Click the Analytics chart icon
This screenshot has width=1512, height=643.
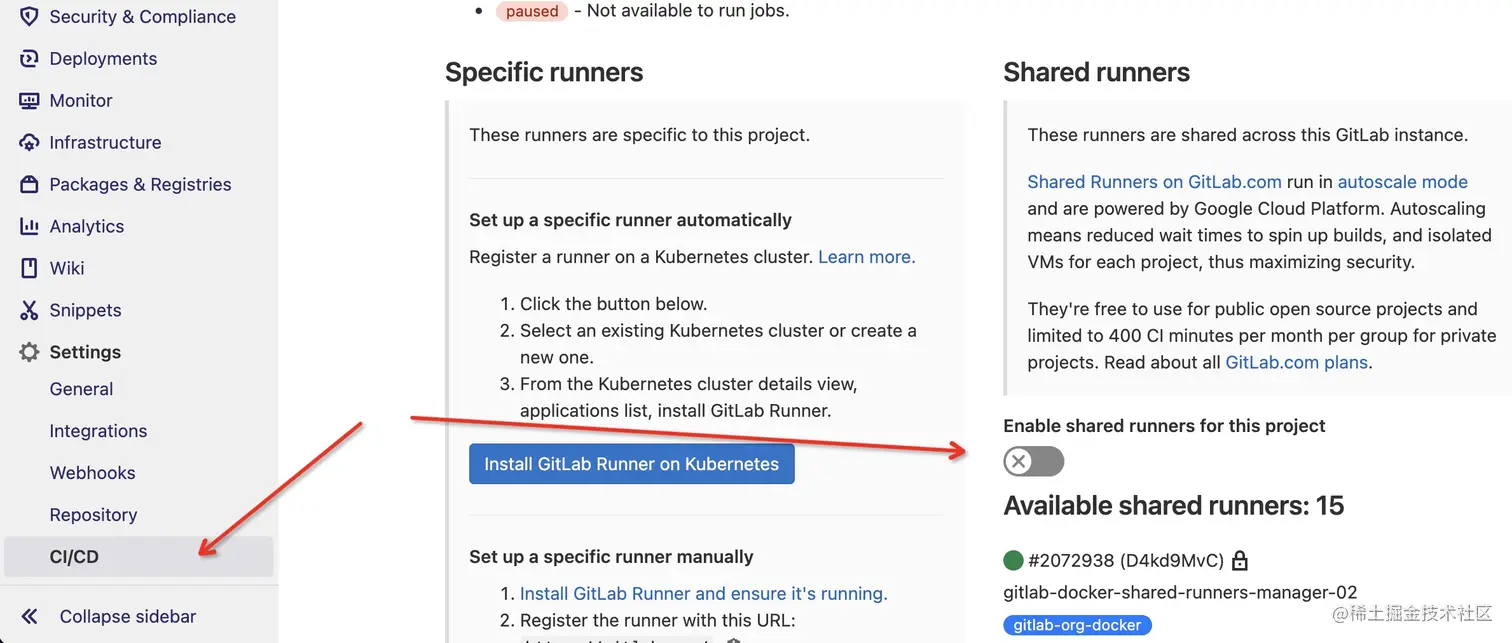29,227
